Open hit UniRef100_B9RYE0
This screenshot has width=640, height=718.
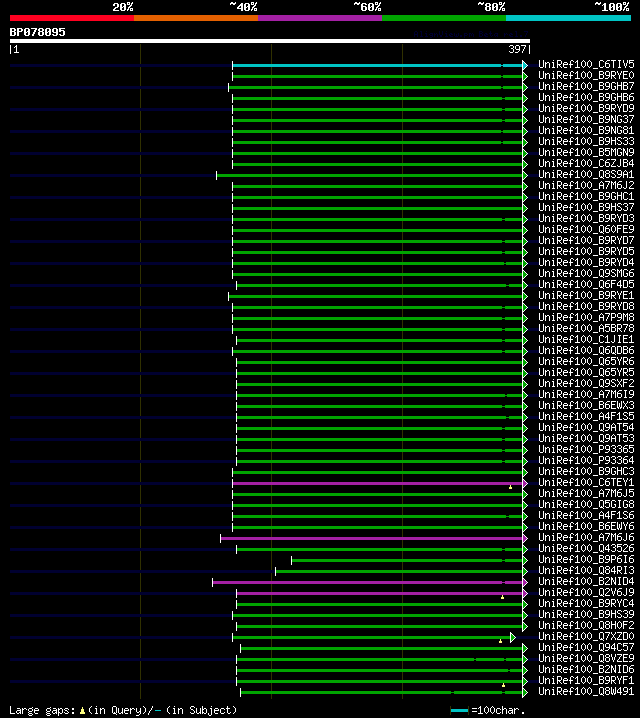[586, 75]
